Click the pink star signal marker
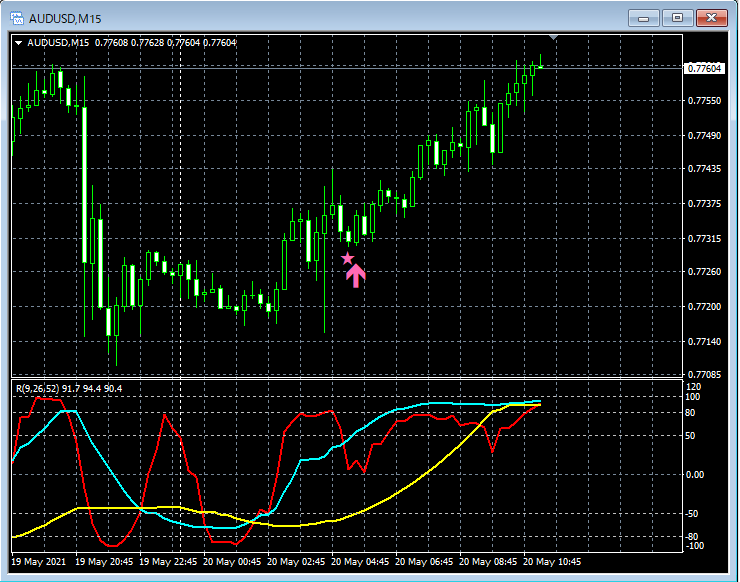This screenshot has width=740, height=582. 347,258
